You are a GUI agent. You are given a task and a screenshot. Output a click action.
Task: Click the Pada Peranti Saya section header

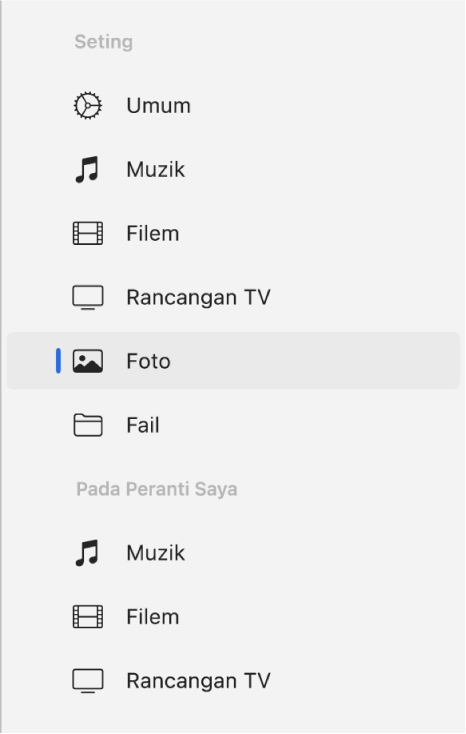pyautogui.click(x=157, y=489)
